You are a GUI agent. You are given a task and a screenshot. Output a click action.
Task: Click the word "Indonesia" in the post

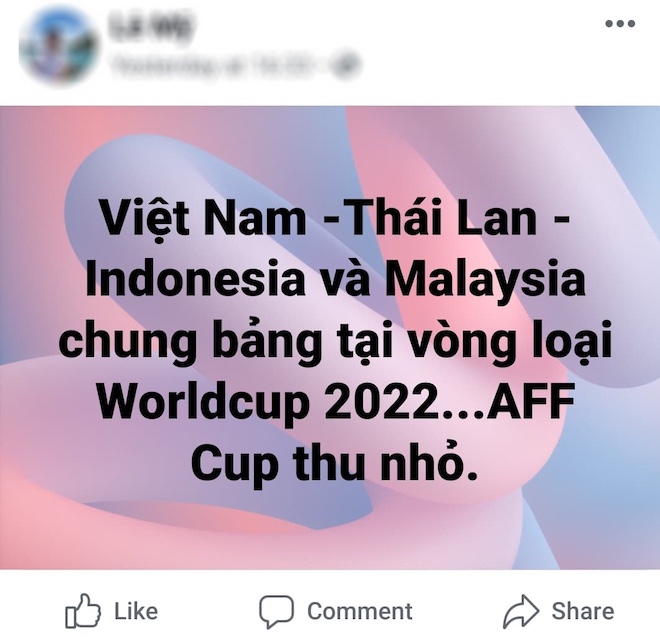194,276
